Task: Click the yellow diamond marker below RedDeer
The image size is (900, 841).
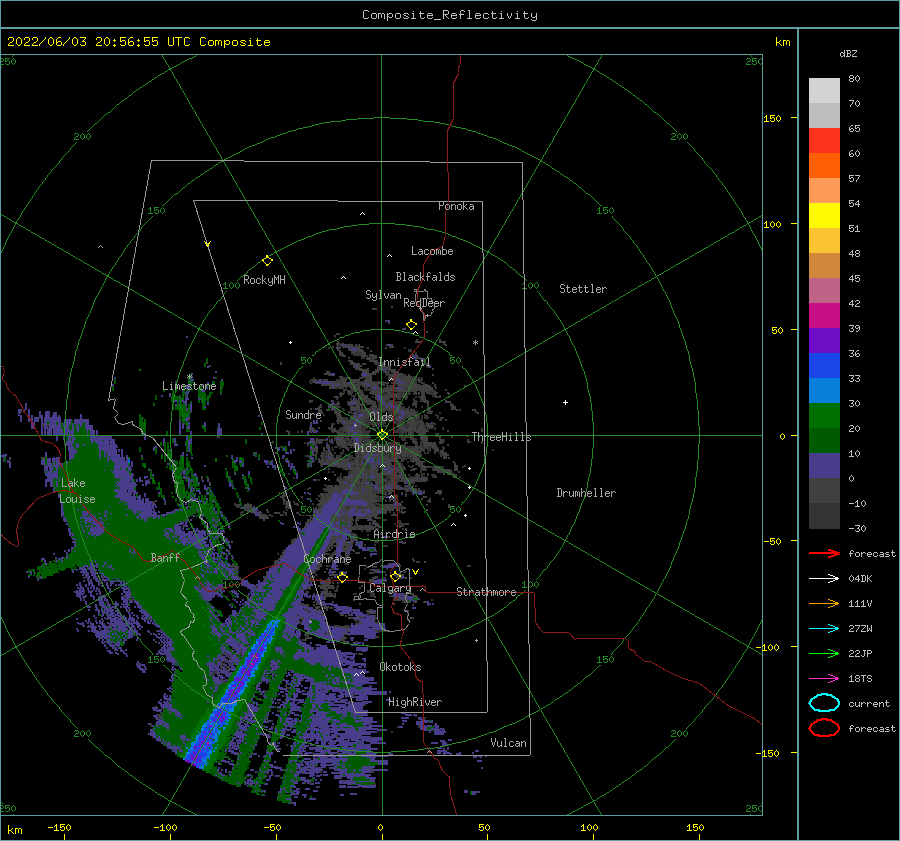Action: [412, 325]
